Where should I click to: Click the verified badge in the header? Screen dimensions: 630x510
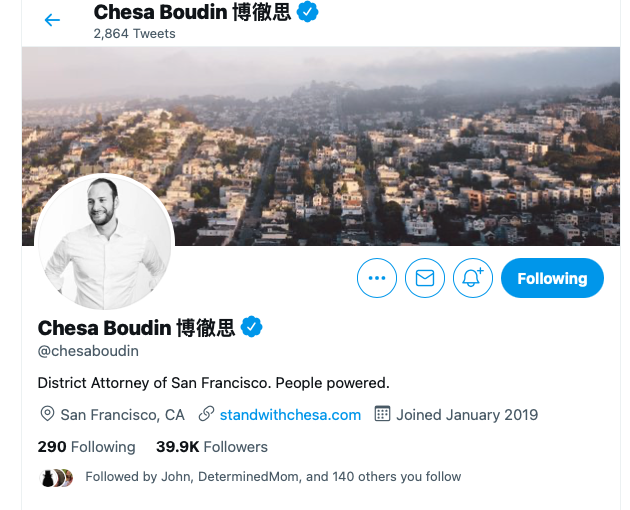307,12
